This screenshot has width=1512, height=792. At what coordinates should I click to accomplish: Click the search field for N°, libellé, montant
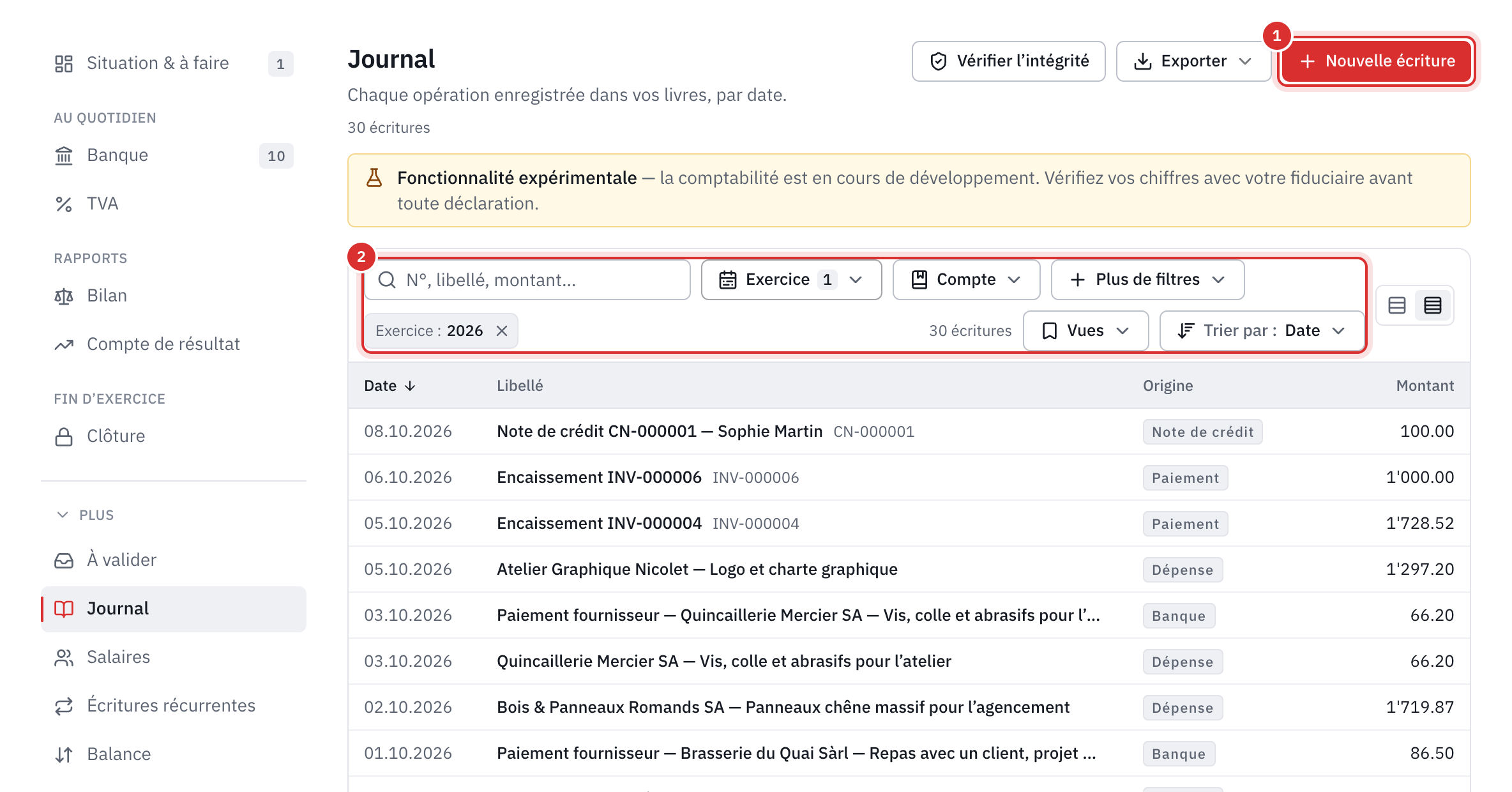click(x=527, y=280)
